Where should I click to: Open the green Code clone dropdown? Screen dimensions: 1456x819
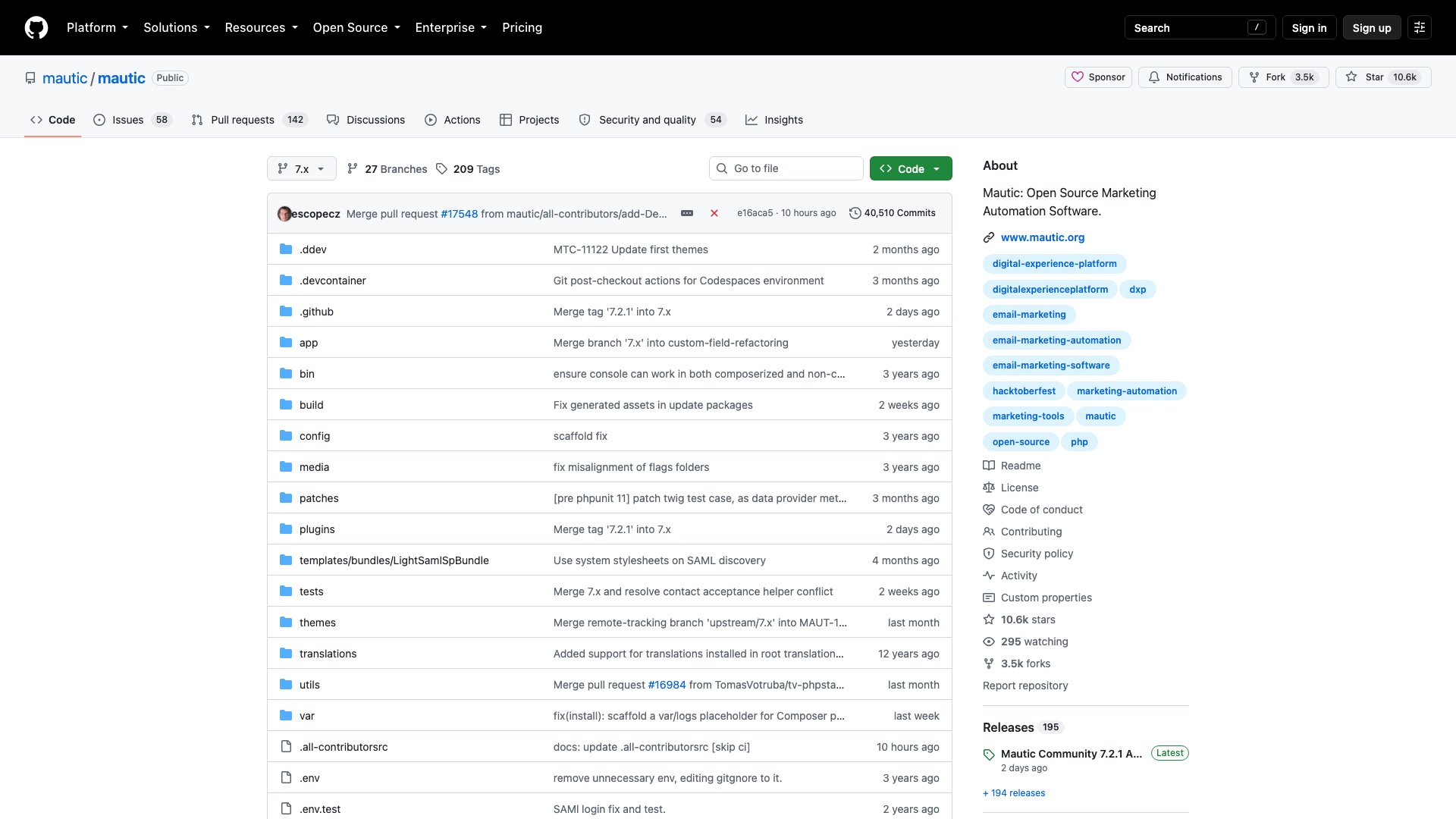911,168
